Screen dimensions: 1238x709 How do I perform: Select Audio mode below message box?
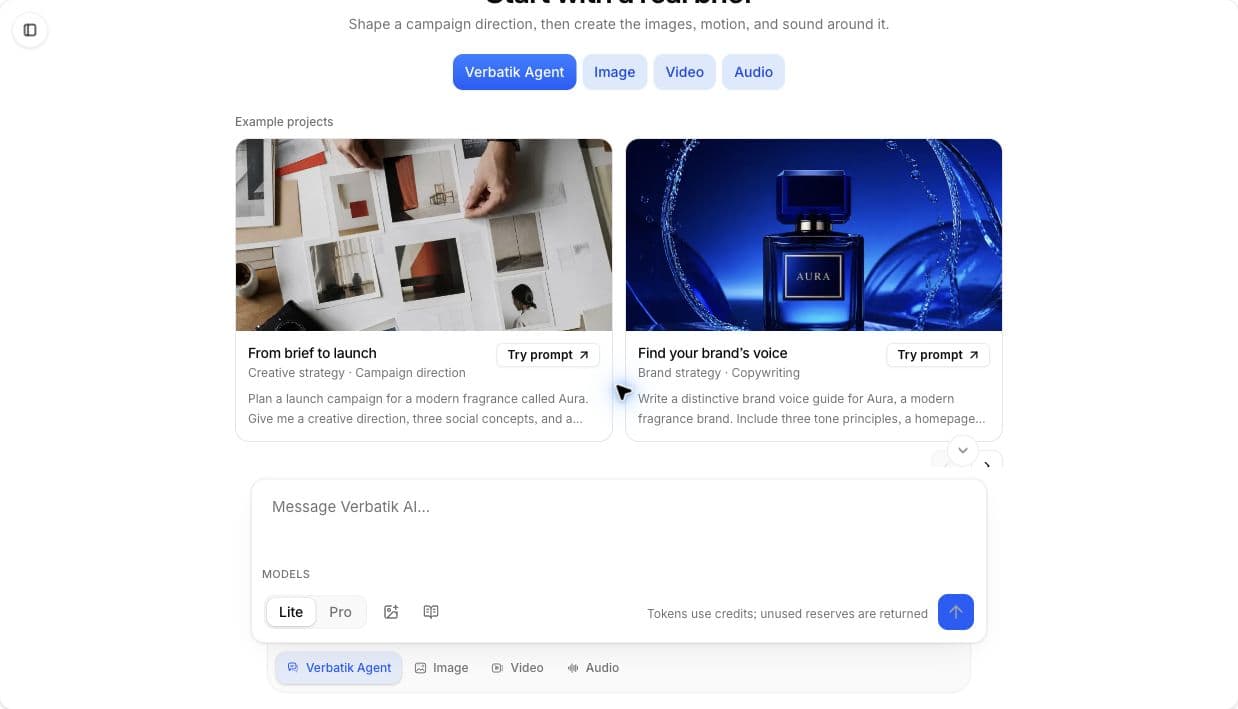click(x=593, y=668)
